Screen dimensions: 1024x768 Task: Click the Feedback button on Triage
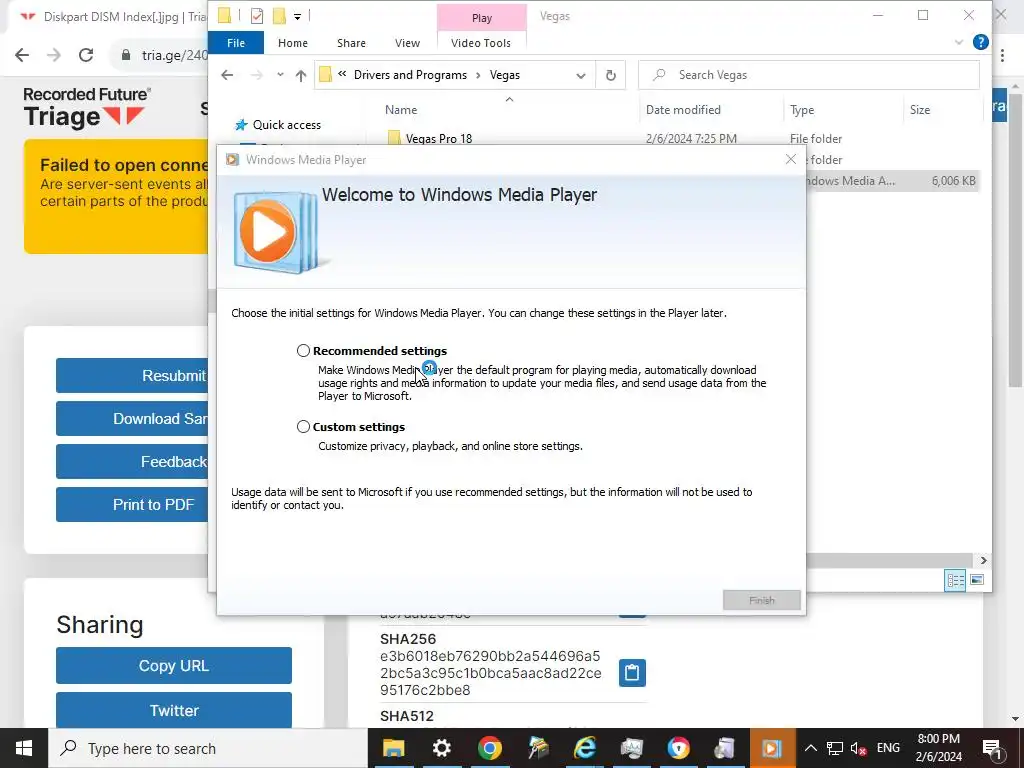[132, 462]
